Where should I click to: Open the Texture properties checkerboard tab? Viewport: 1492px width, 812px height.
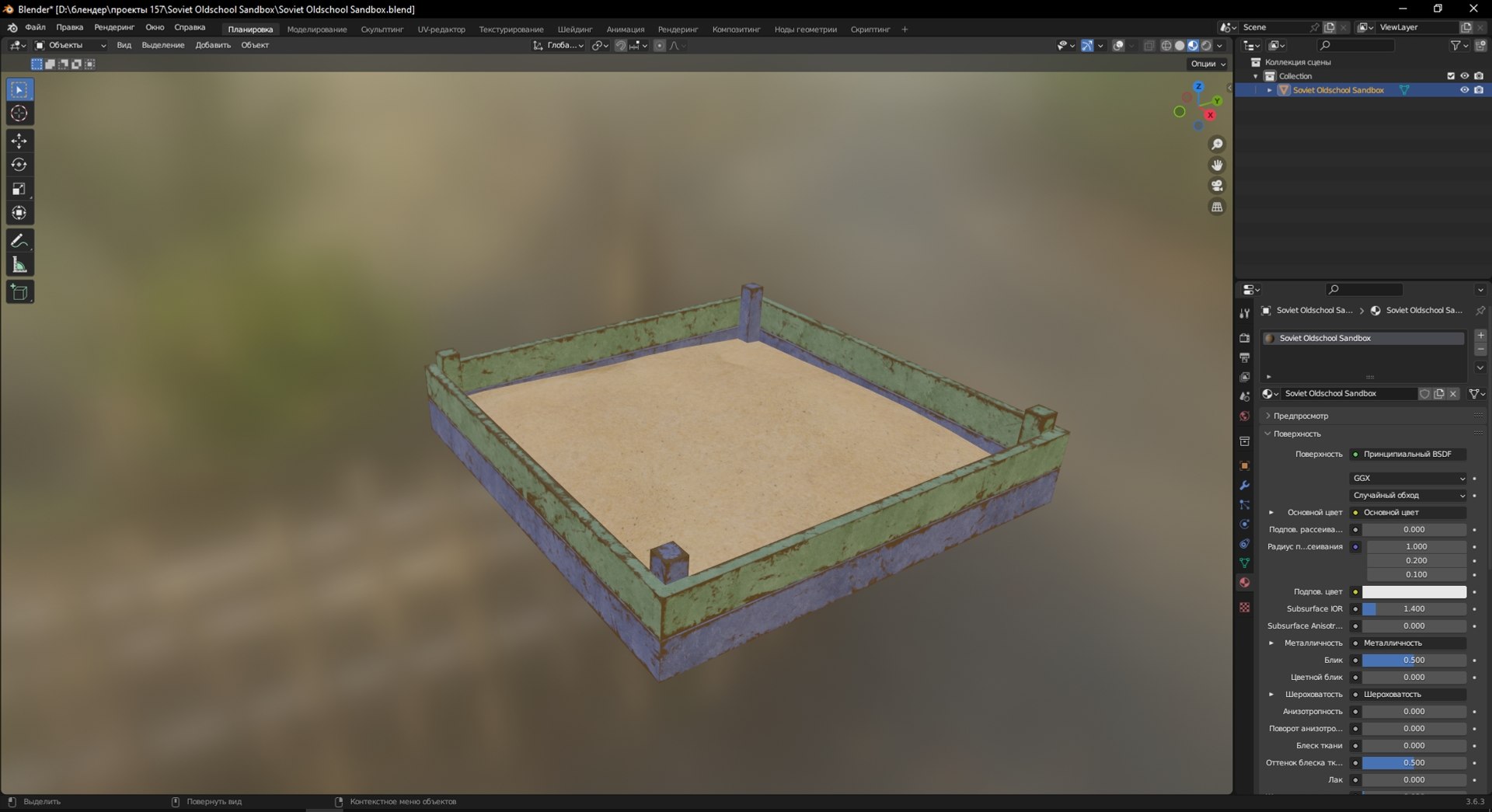(1244, 607)
